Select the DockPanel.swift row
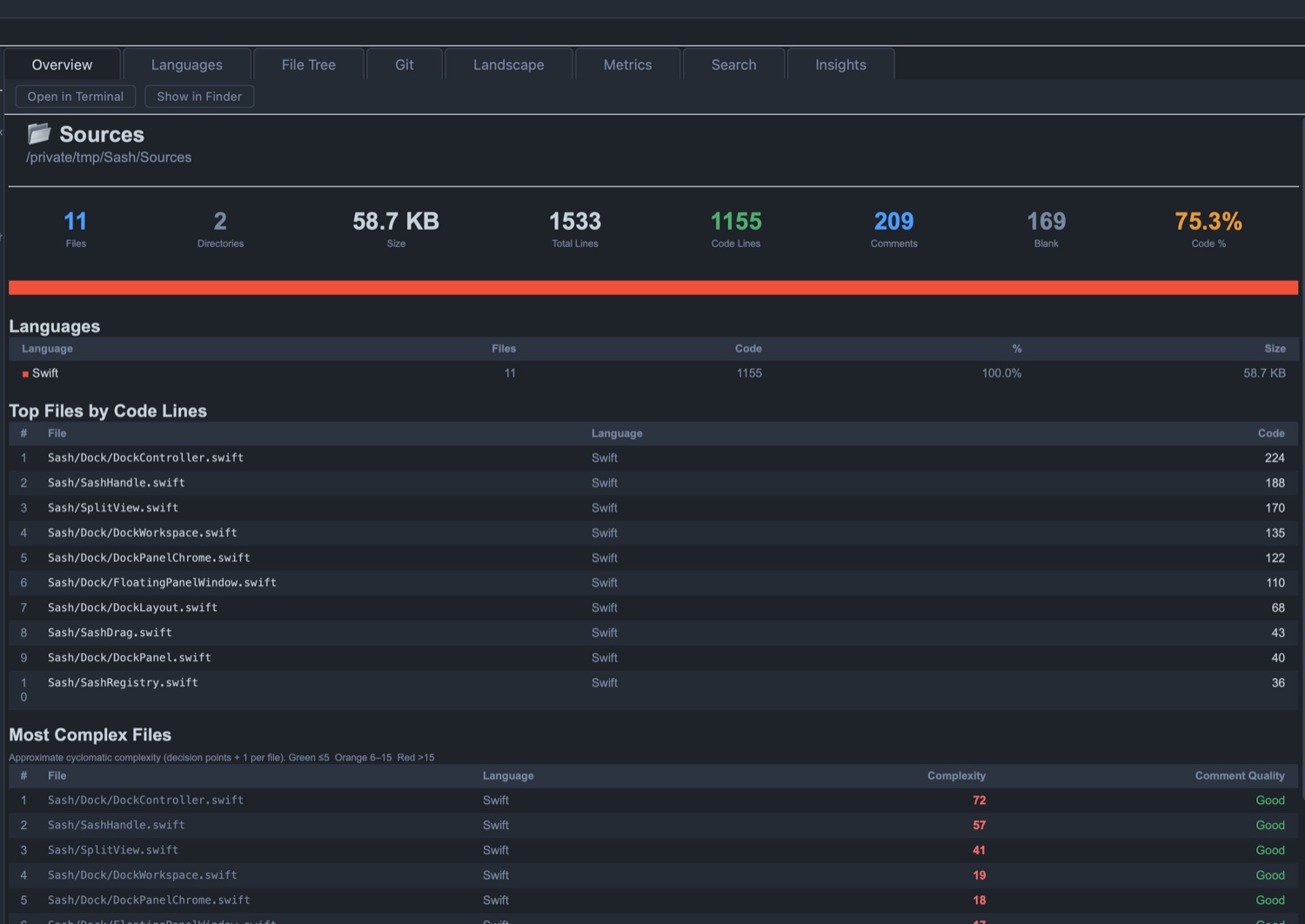The height and width of the screenshot is (924, 1305). point(653,659)
